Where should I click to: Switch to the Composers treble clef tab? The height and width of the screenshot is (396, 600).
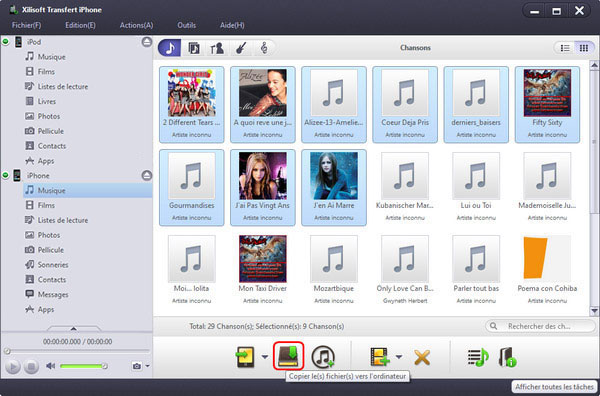coord(264,48)
